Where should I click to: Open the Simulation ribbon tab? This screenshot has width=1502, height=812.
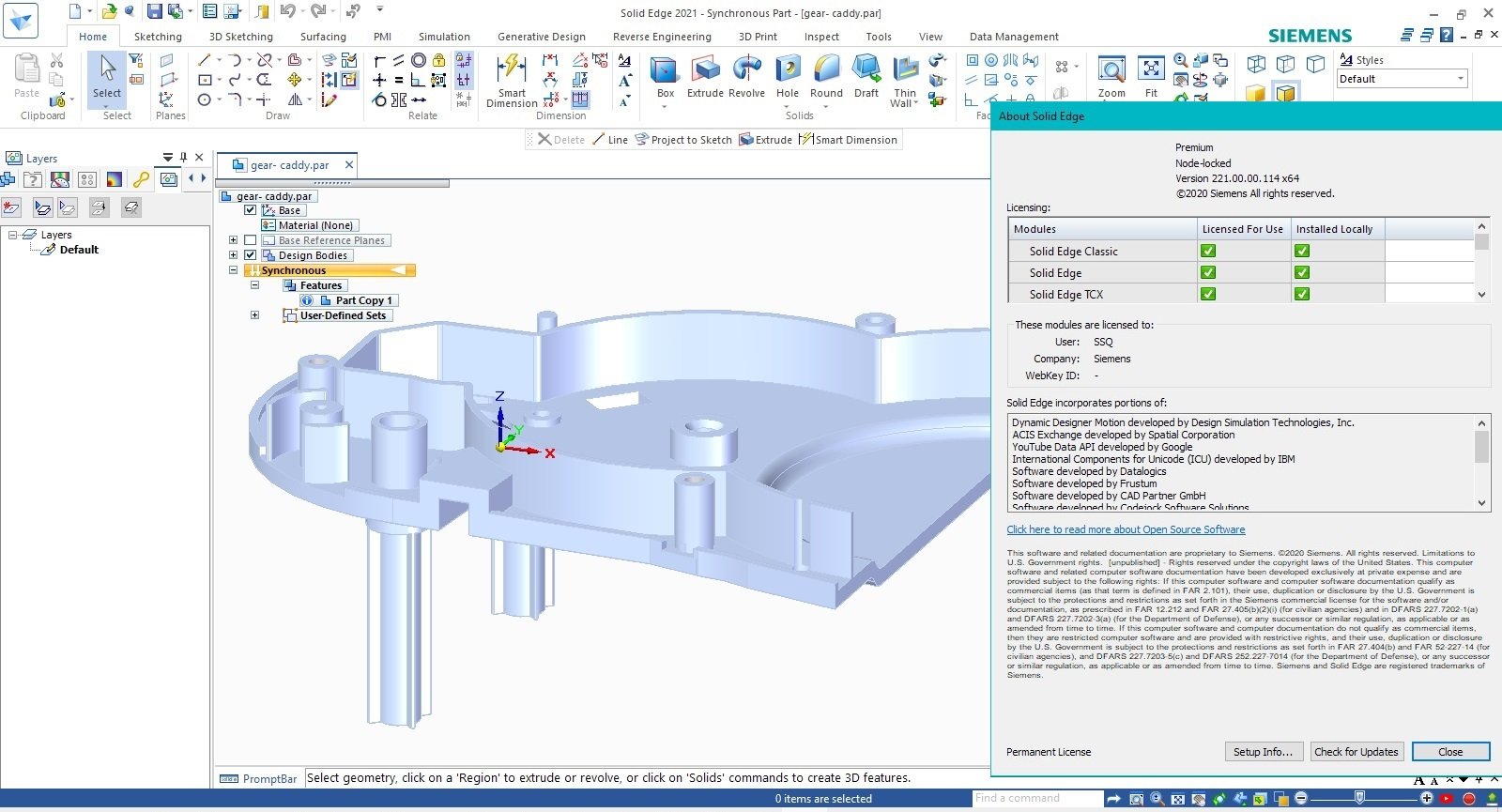click(444, 37)
